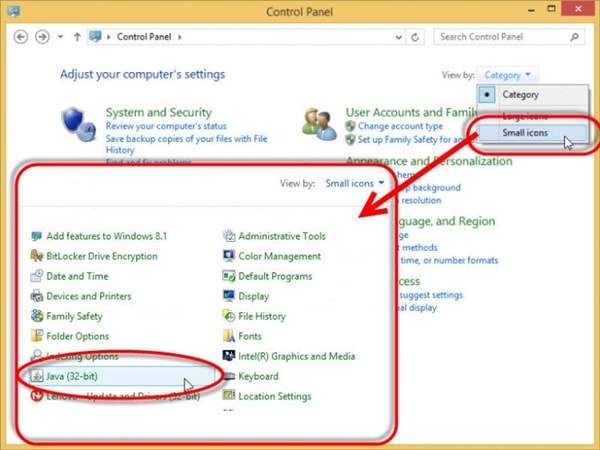Open Fonts
The image size is (600, 450).
coord(250,336)
